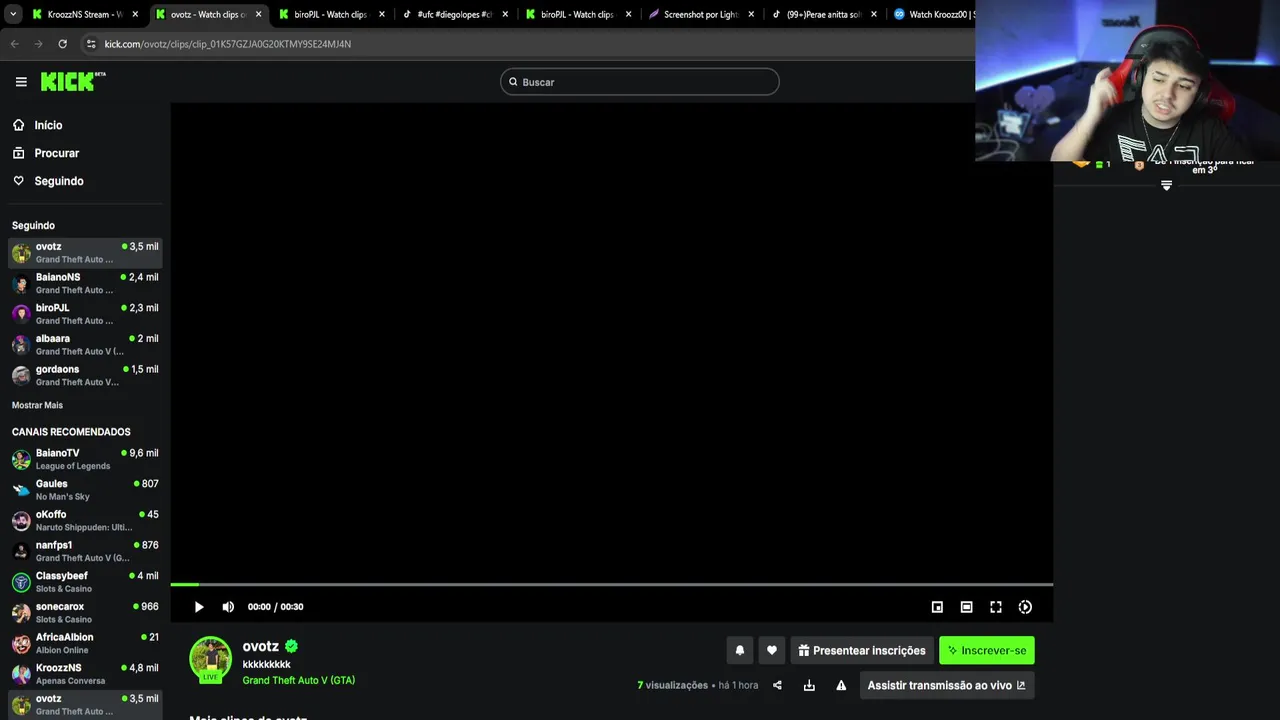
Task: Open nanfps1 recommended channel
Action: point(85,551)
